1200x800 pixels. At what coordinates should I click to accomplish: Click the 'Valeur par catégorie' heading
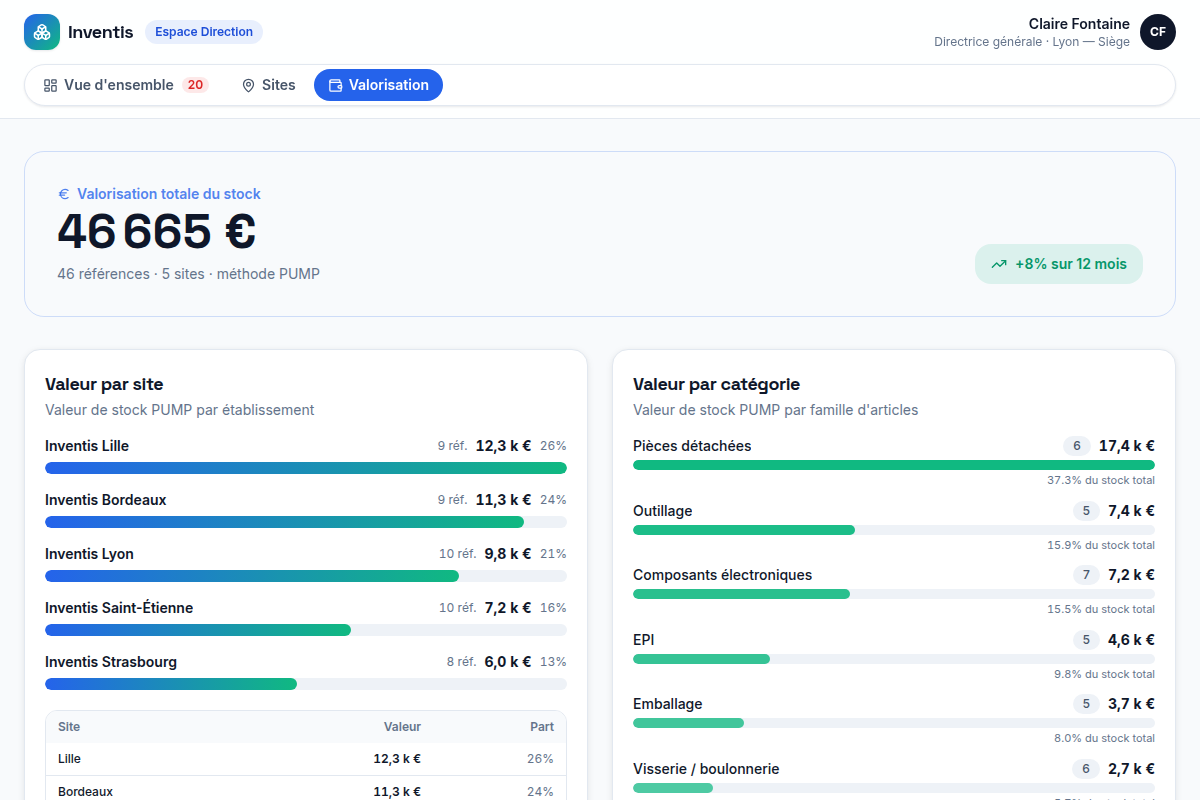716,384
